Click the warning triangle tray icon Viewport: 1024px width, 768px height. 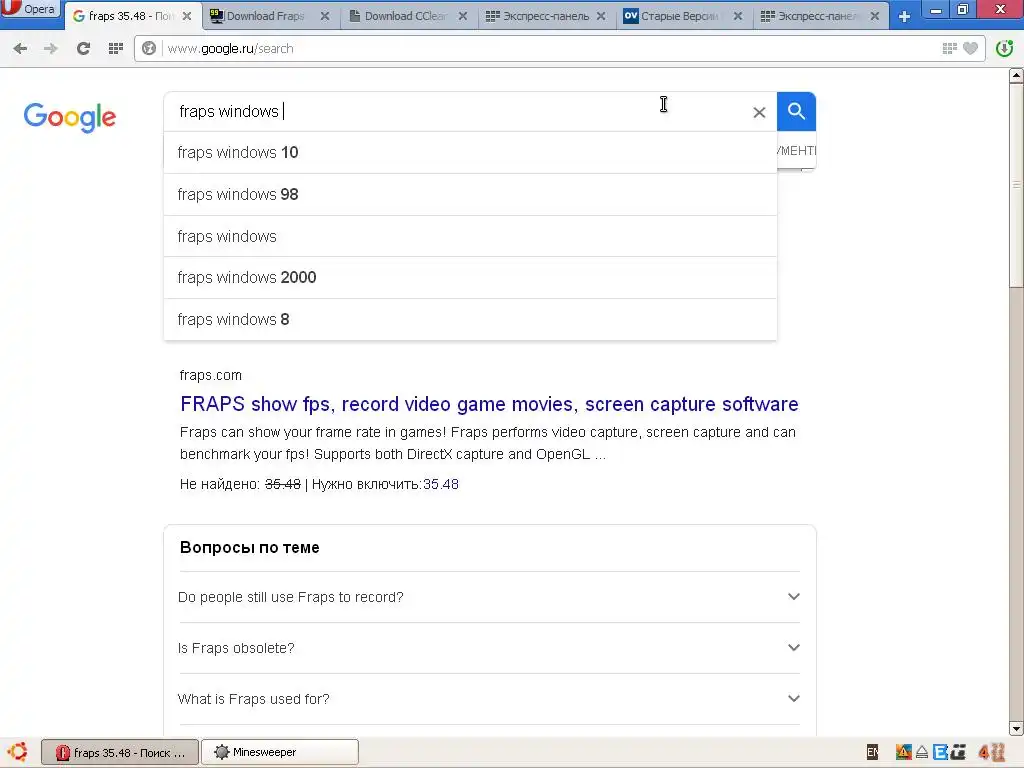[903, 752]
